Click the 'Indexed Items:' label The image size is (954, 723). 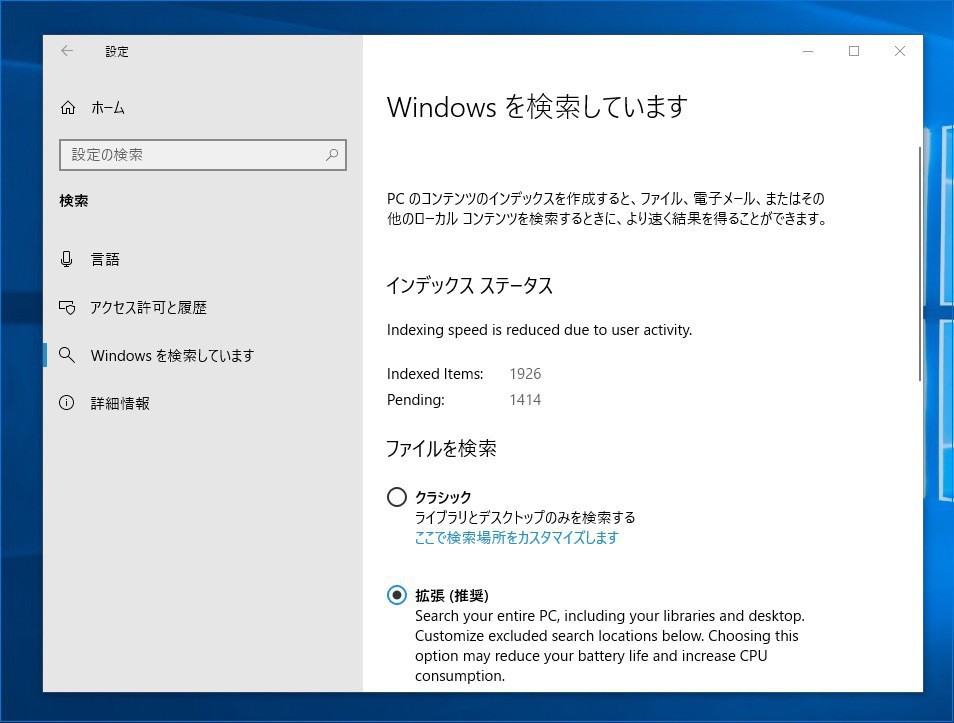(x=435, y=374)
